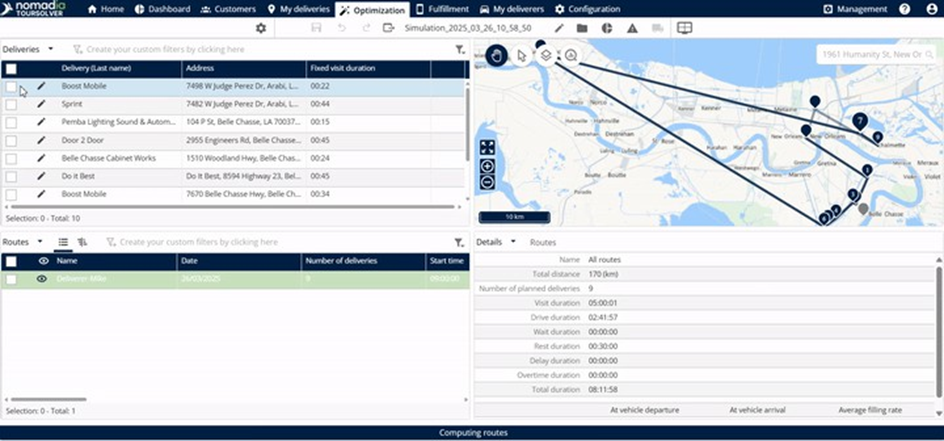Select the hand pan tool on map
The image size is (944, 441).
(499, 55)
